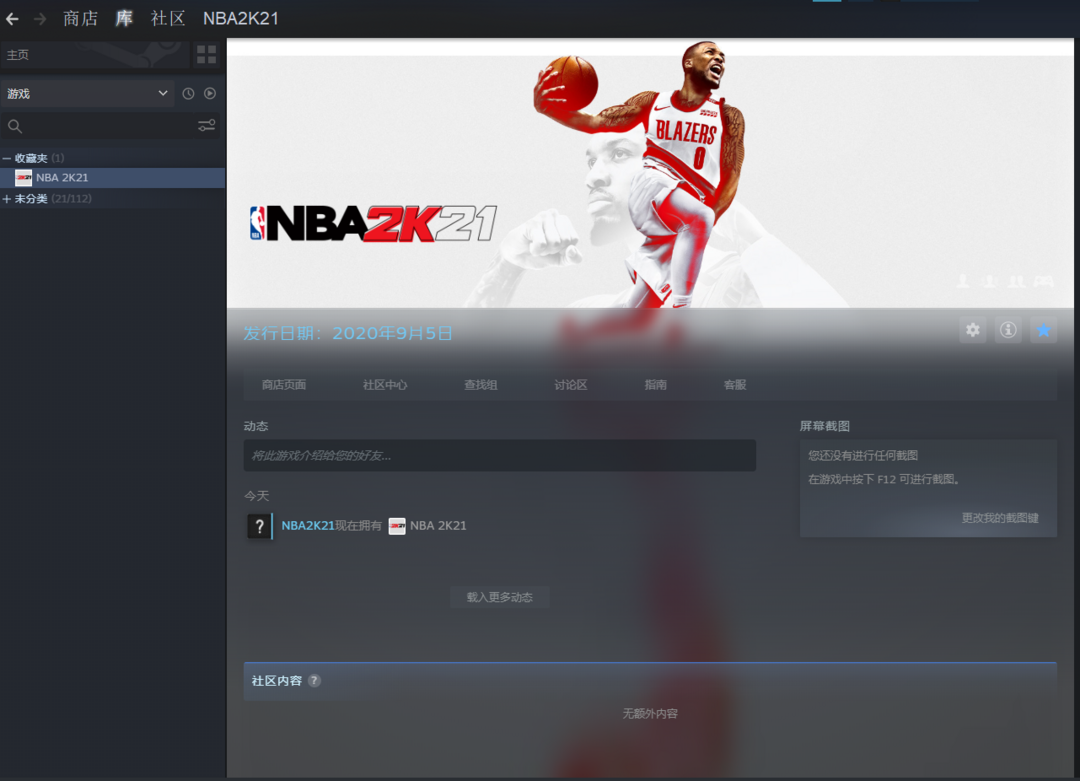
Task: Click the activity post input field
Action: pos(499,456)
